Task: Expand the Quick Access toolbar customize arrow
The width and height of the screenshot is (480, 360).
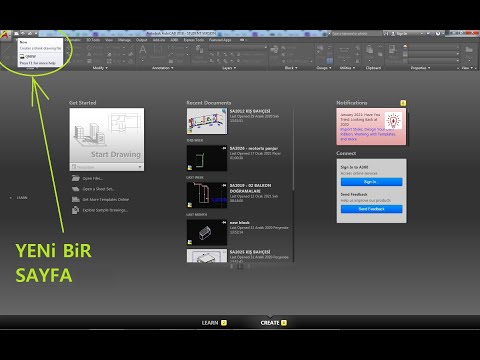Action: click(x=36, y=33)
